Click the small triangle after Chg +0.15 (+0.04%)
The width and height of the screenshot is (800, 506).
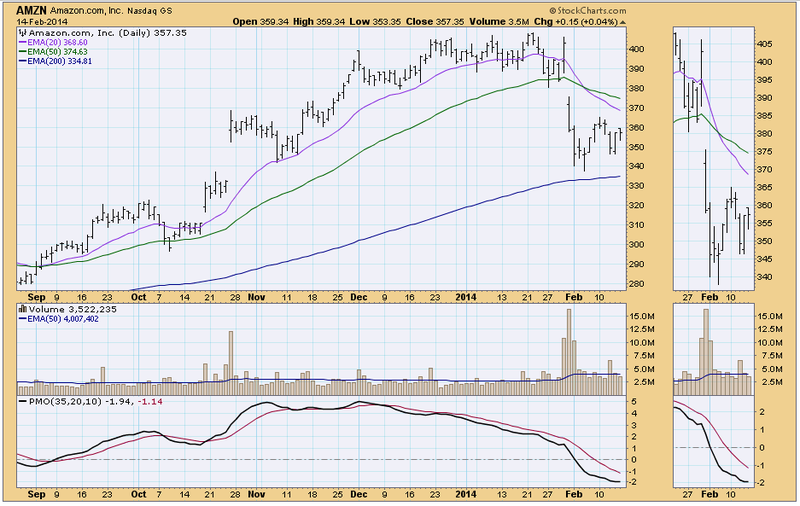click(x=622, y=22)
